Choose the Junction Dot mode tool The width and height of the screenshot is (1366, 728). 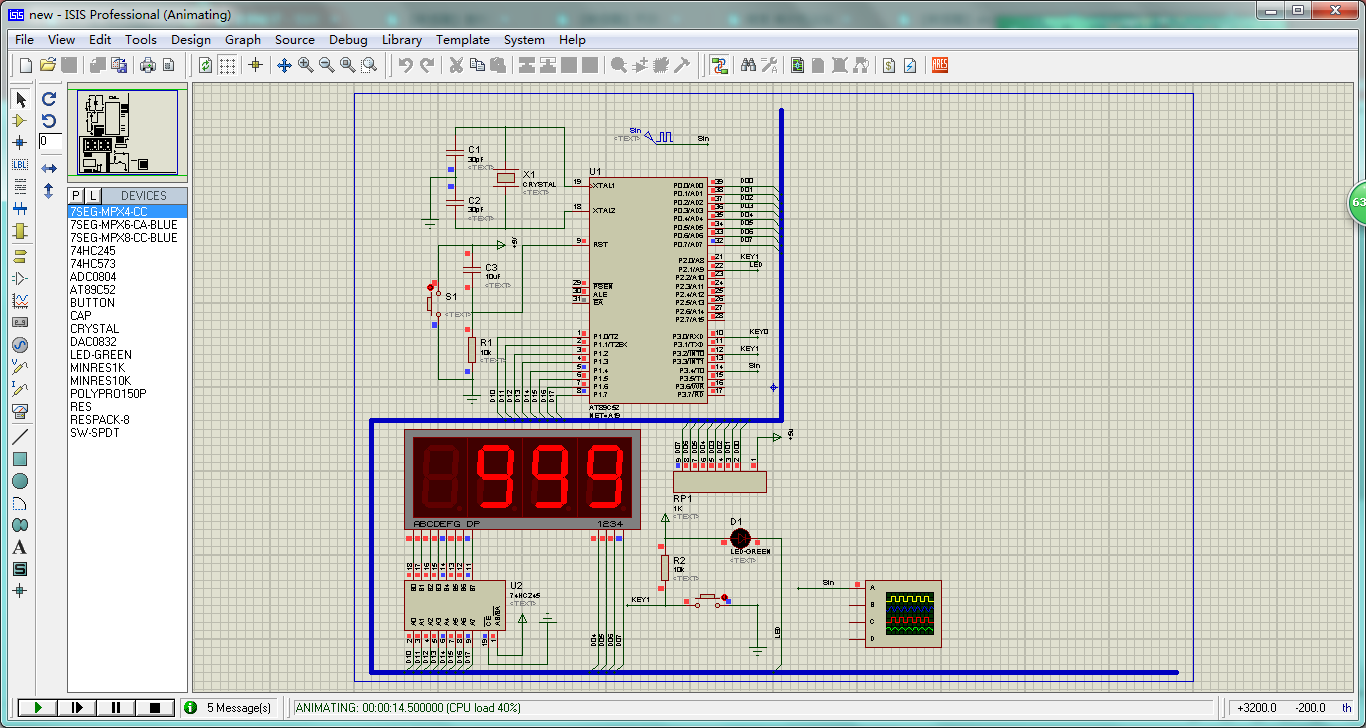20,143
